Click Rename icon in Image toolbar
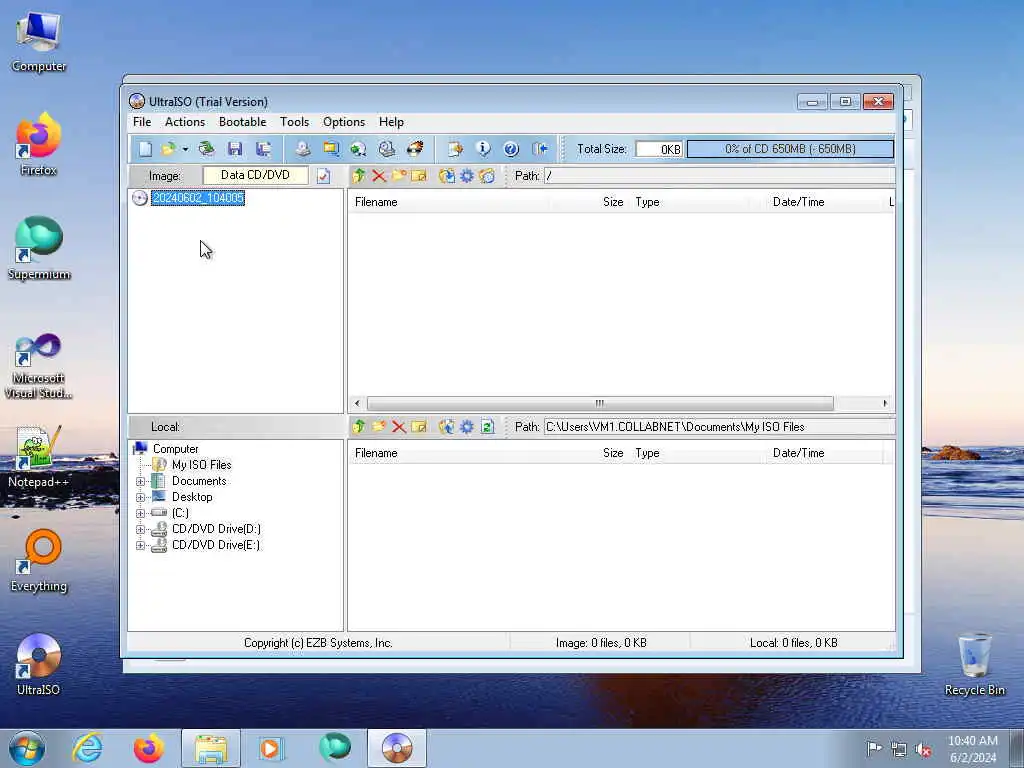The height and width of the screenshot is (768, 1024). (419, 176)
